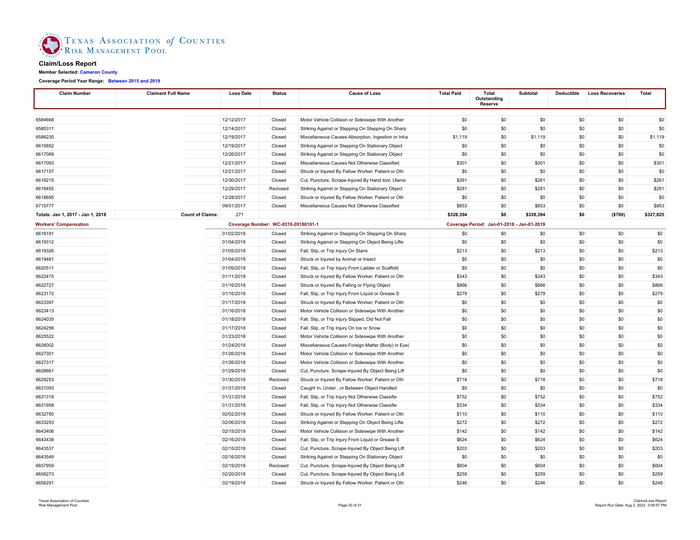
Task: Click the 'Loss Date' column header
Action: (x=240, y=93)
